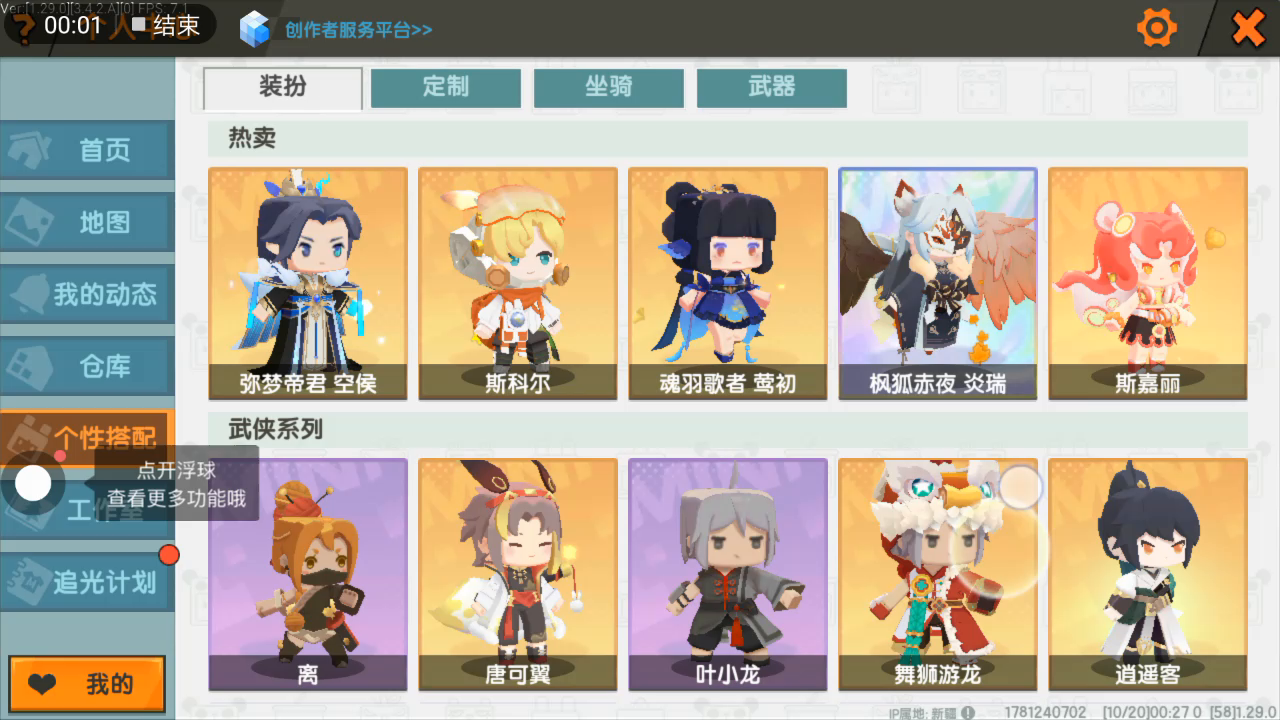Select 我的动态 sidebar item
Screen dimensions: 1280x720
pos(87,295)
